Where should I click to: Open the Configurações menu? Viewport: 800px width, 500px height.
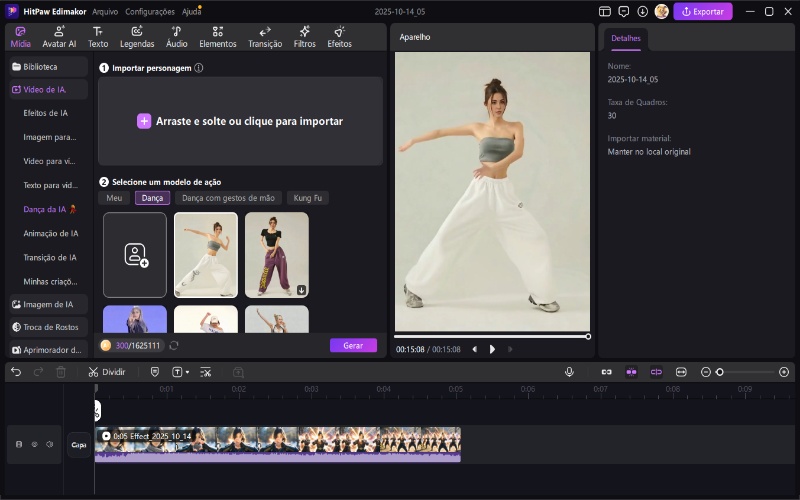pyautogui.click(x=148, y=12)
